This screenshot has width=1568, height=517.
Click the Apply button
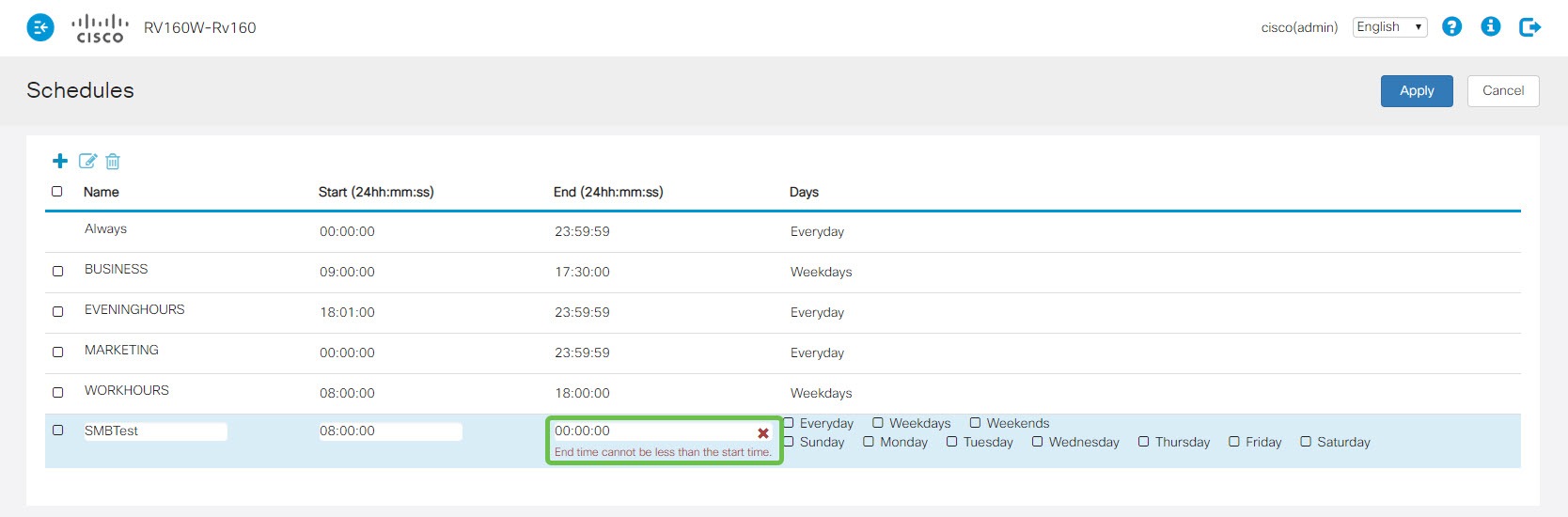click(x=1417, y=91)
